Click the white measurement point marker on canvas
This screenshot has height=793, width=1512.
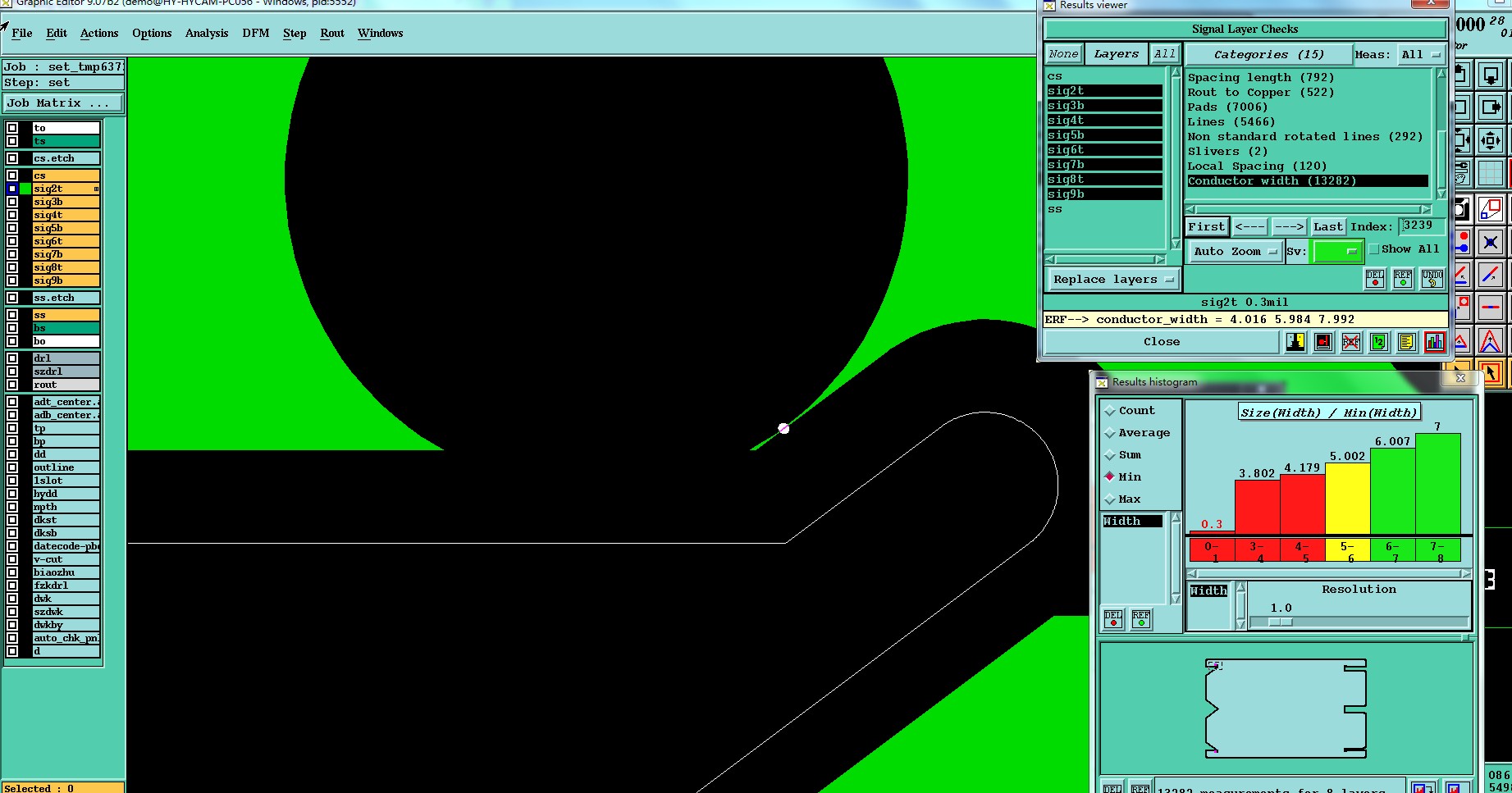783,428
